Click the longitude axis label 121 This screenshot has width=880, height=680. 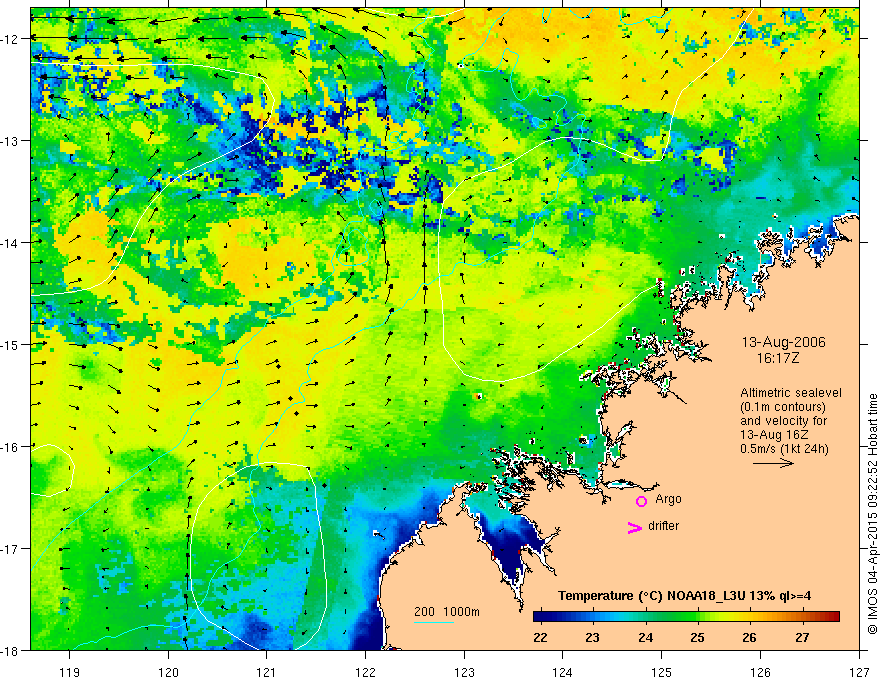click(267, 672)
